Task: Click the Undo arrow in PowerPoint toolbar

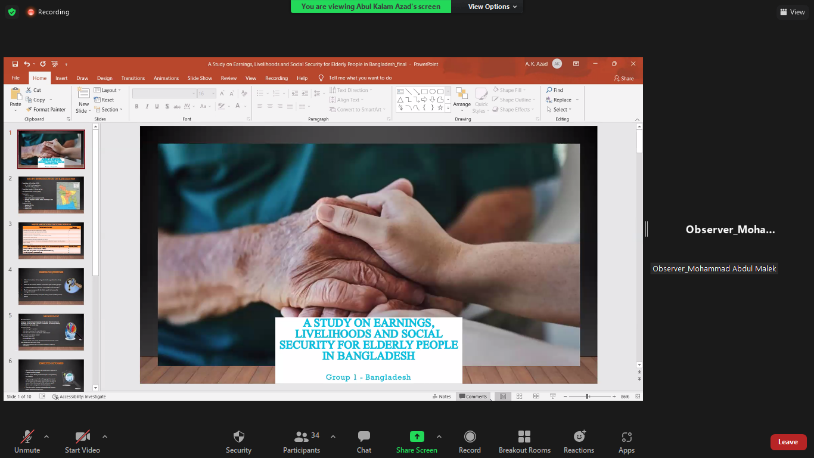Action: (x=26, y=64)
